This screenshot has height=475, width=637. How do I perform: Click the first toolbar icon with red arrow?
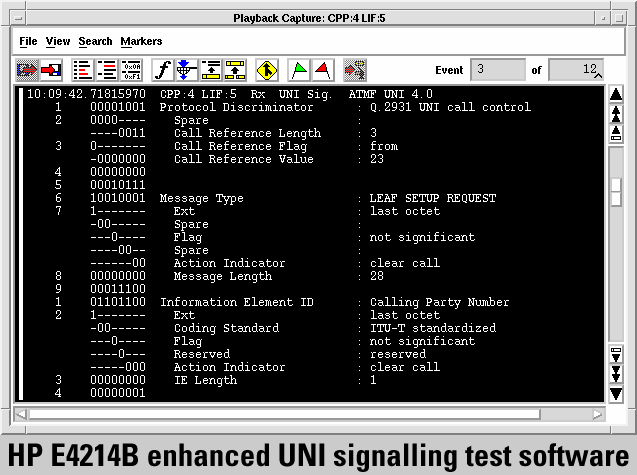coord(27,70)
